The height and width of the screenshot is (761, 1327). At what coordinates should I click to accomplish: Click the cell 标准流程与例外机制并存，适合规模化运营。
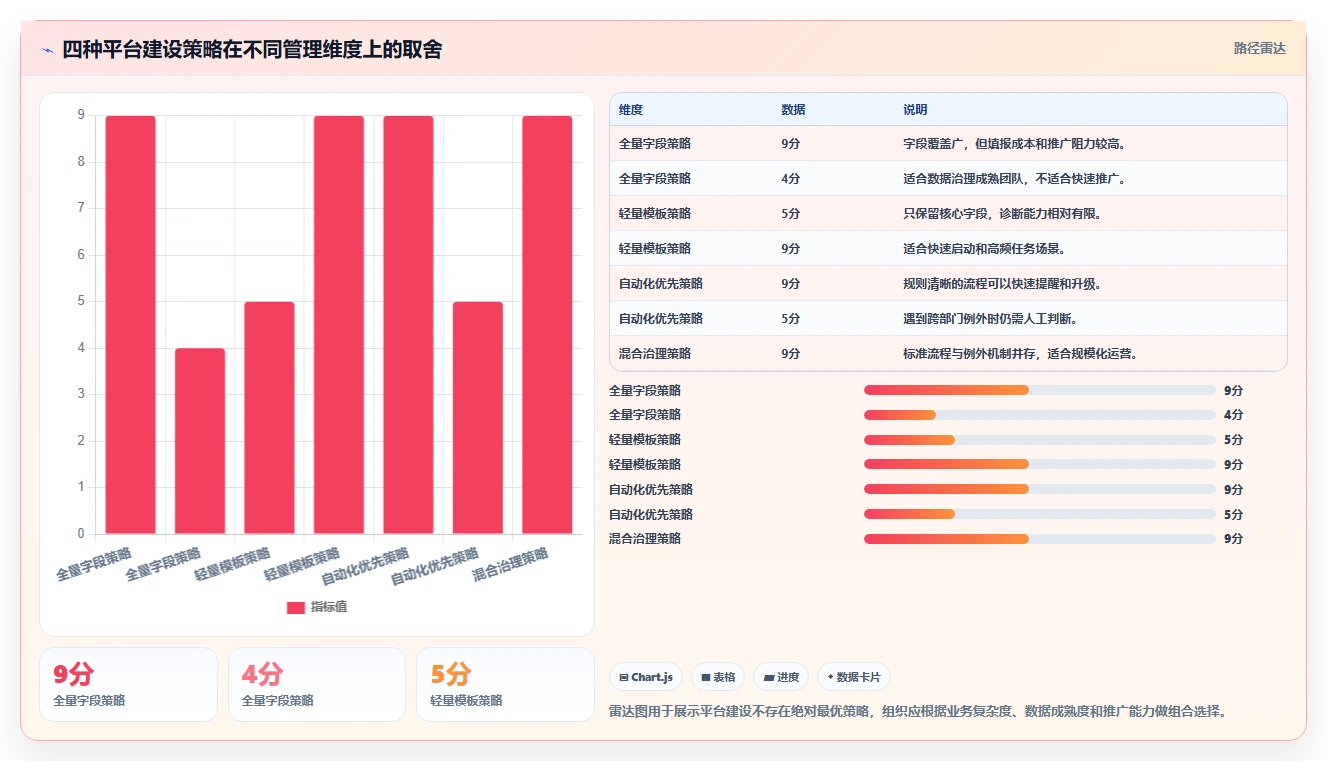coord(1021,354)
